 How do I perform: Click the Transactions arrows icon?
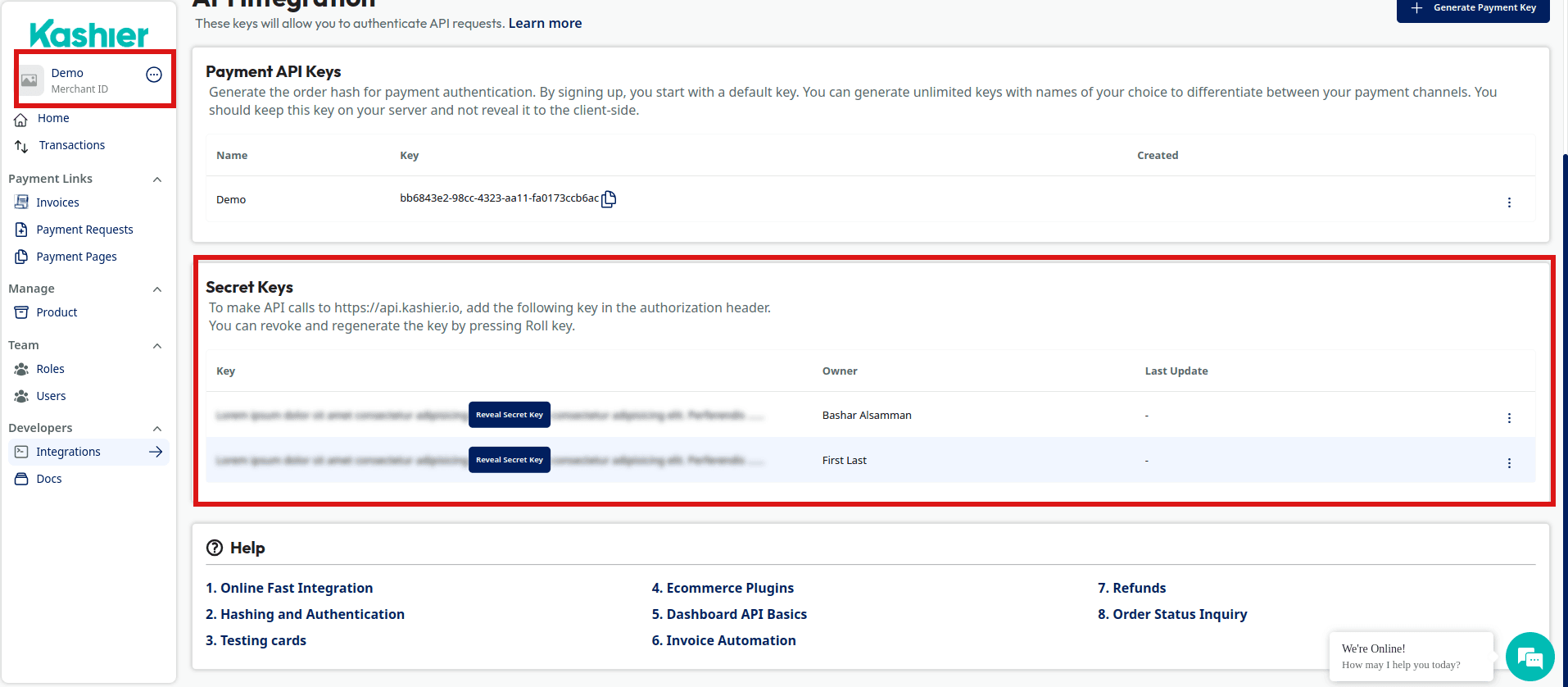[x=21, y=146]
